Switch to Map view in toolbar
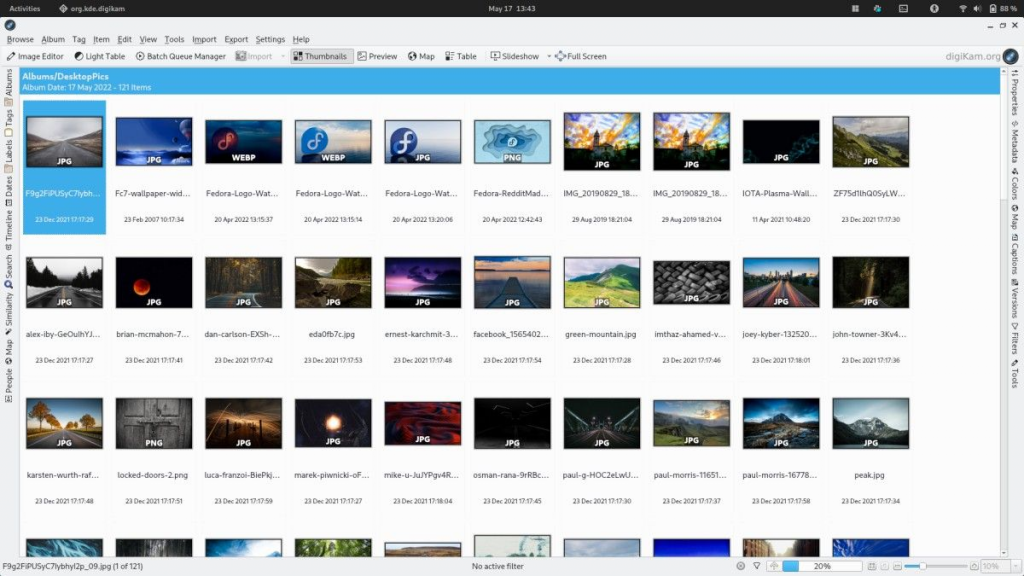Screen dimensions: 1024x576 click(421, 56)
